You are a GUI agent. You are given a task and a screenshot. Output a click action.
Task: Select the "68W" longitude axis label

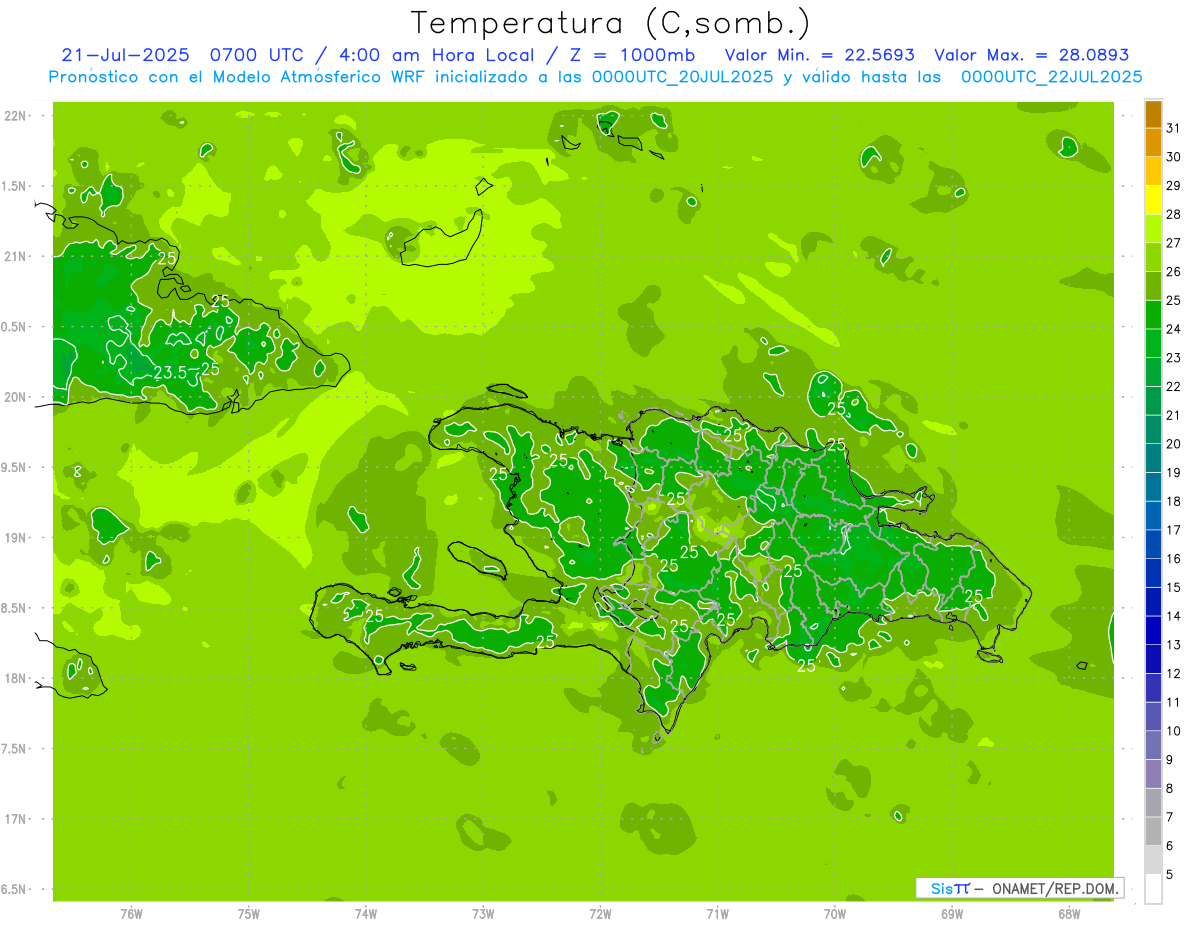coord(1069,914)
